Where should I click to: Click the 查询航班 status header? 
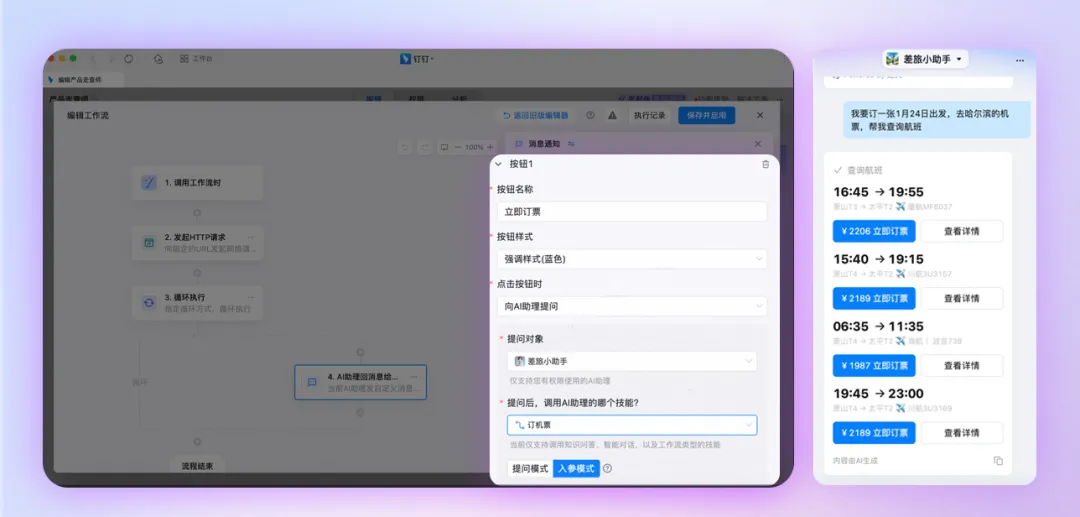(858, 170)
